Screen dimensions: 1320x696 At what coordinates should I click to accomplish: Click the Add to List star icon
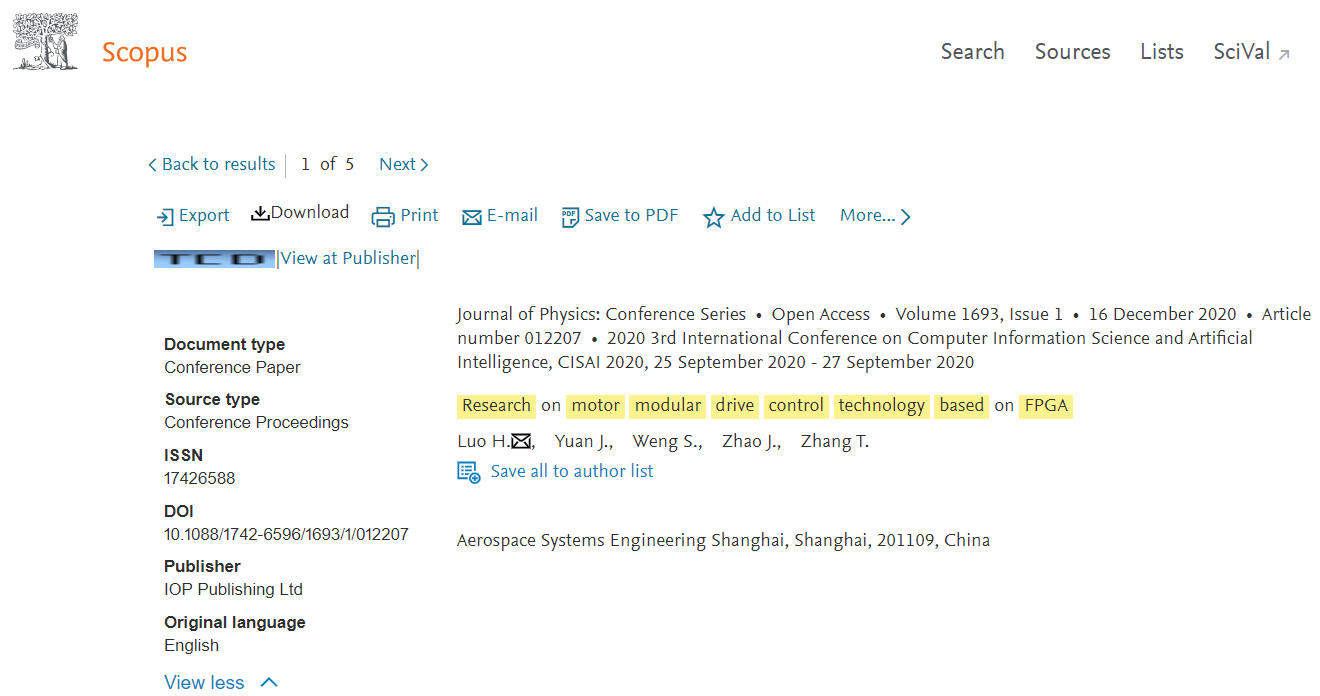tap(713, 217)
